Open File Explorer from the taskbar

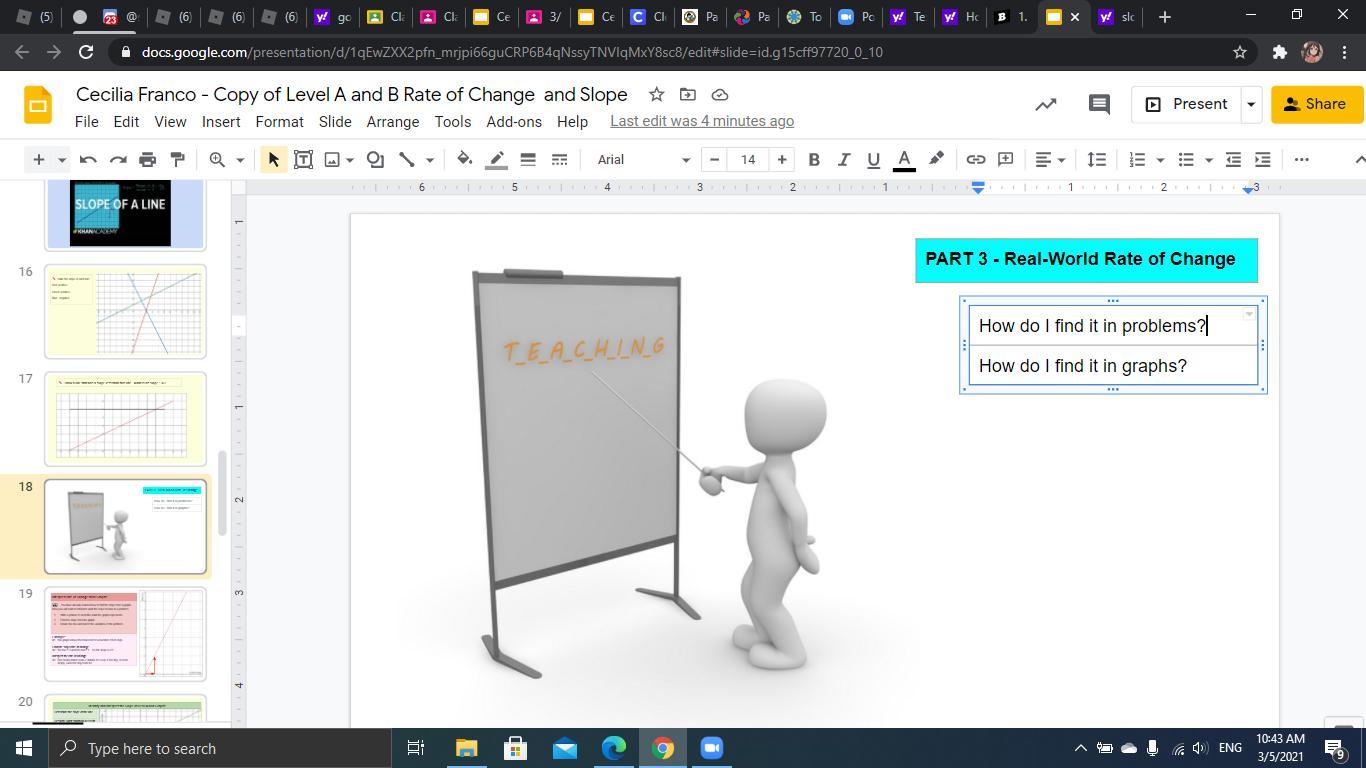click(x=467, y=748)
